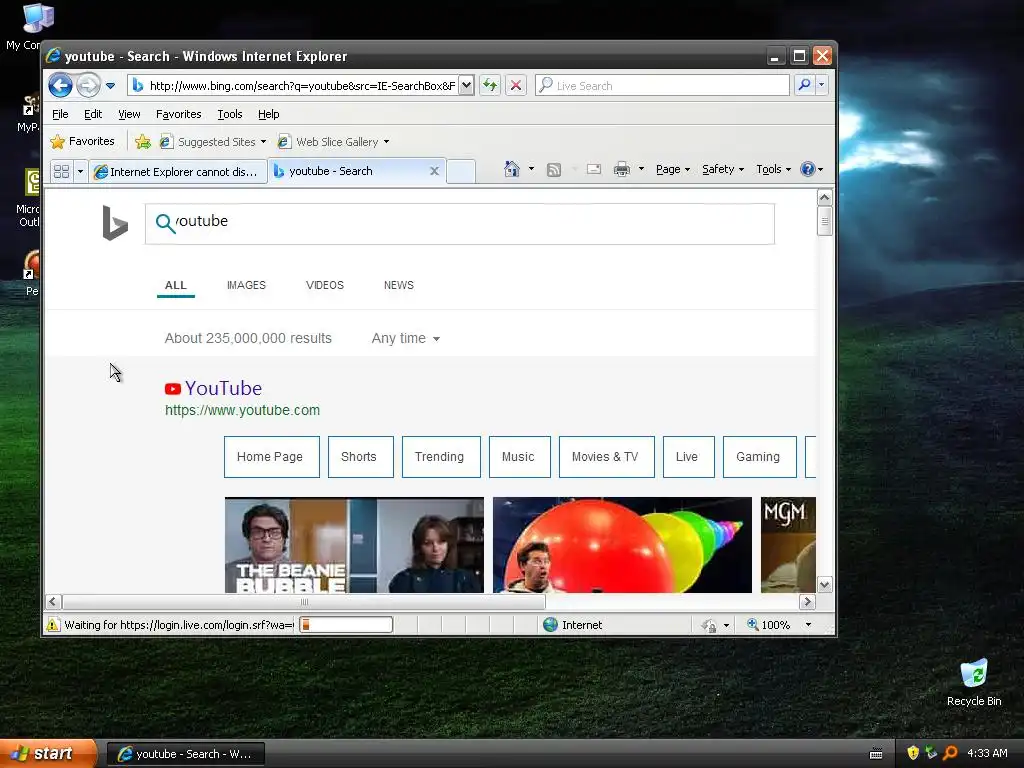Expand the address bar history dropdown
This screenshot has width=1024, height=768.
(x=466, y=86)
